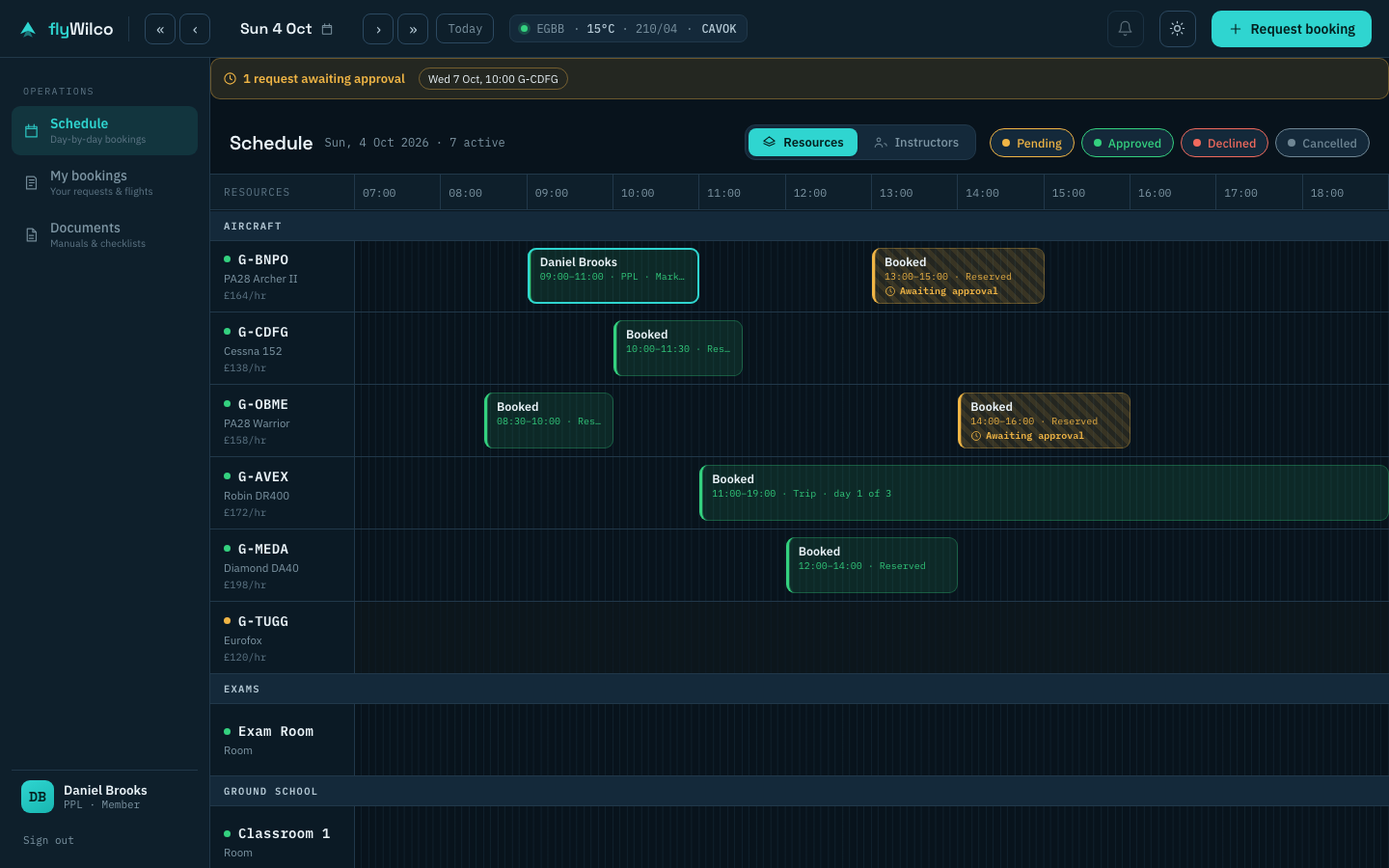Open Documents in sidebar
Image resolution: width=1389 pixels, height=868 pixels.
tap(104, 234)
